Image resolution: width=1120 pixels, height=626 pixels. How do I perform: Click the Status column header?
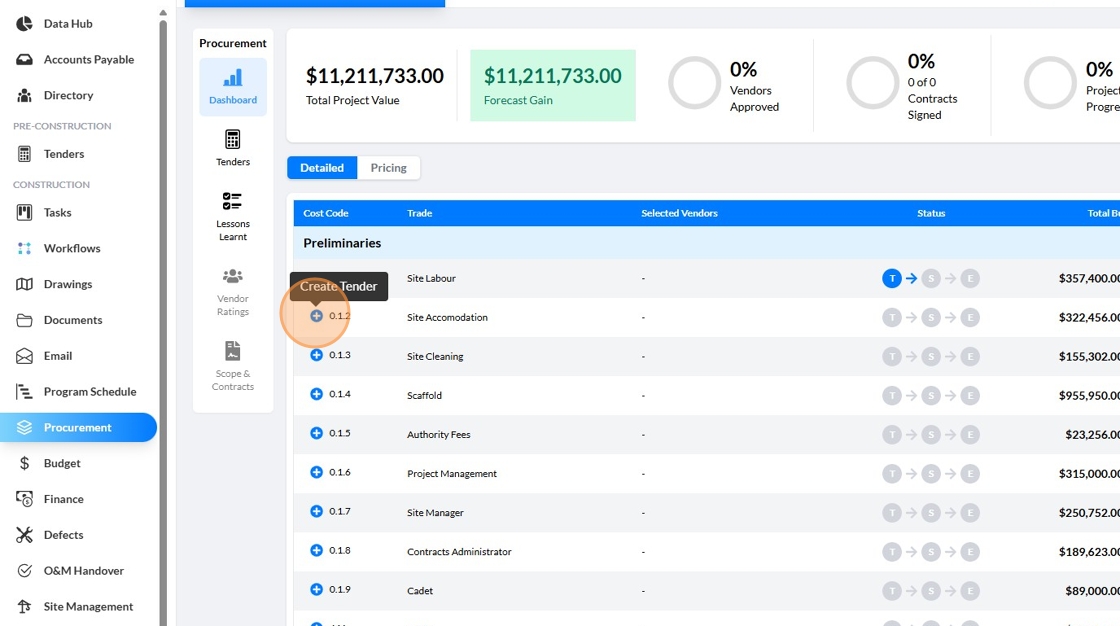coord(931,213)
